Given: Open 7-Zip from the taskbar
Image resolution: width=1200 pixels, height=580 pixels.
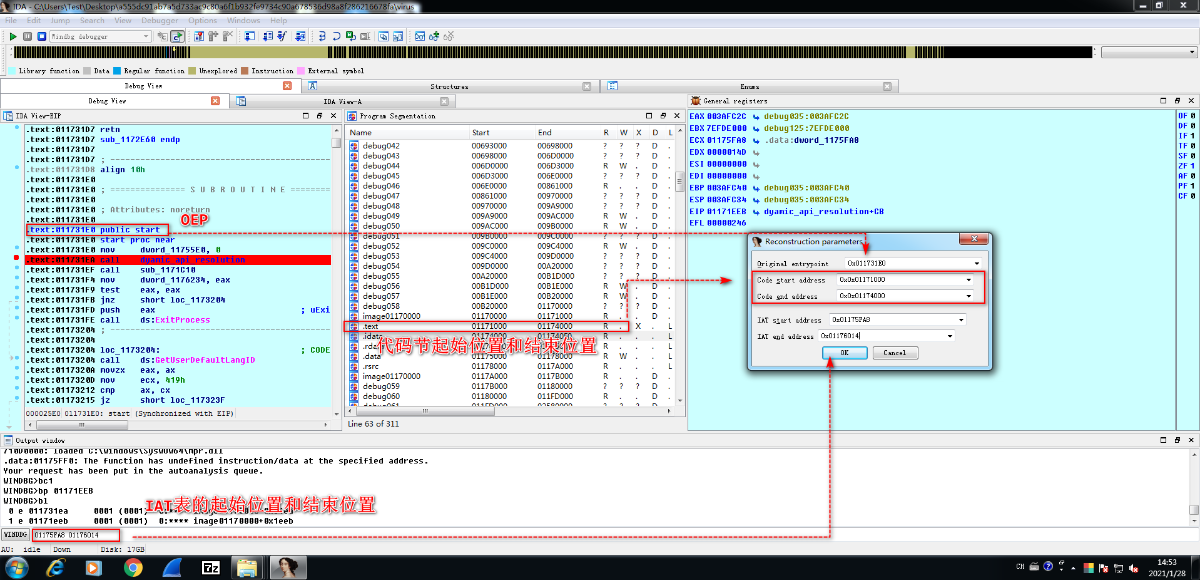Looking at the screenshot, I should [211, 567].
